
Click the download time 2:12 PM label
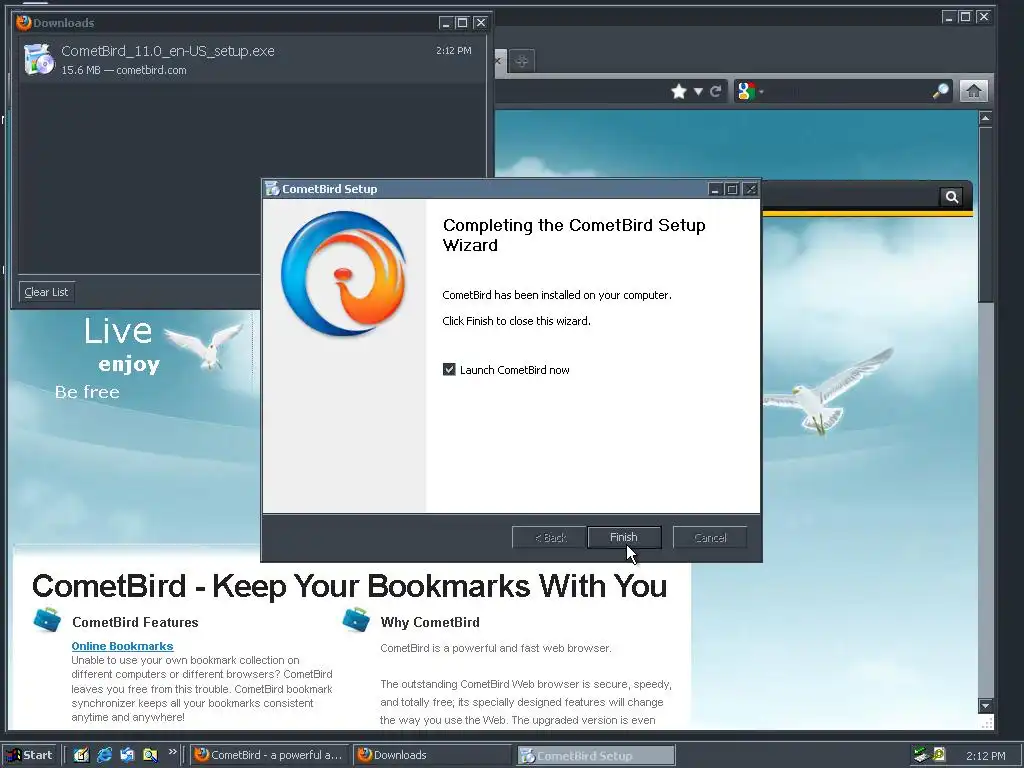(454, 50)
